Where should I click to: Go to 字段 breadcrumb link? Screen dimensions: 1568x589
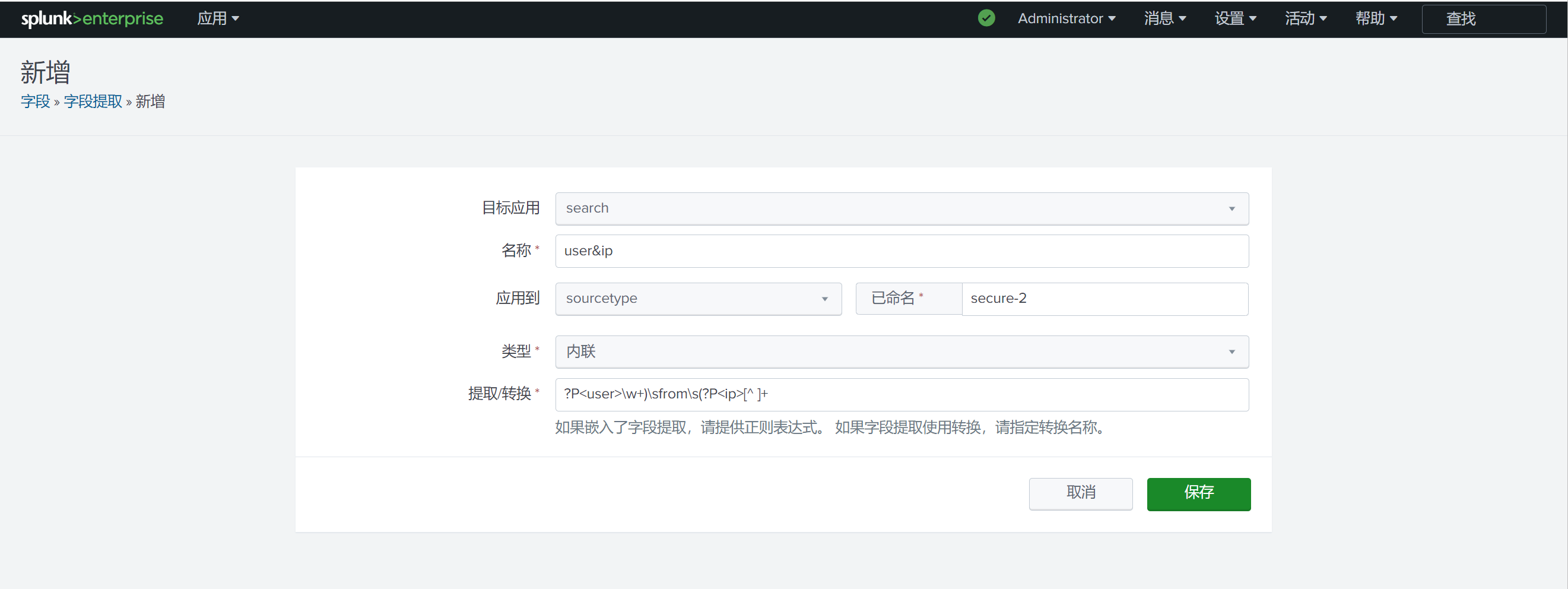(35, 101)
